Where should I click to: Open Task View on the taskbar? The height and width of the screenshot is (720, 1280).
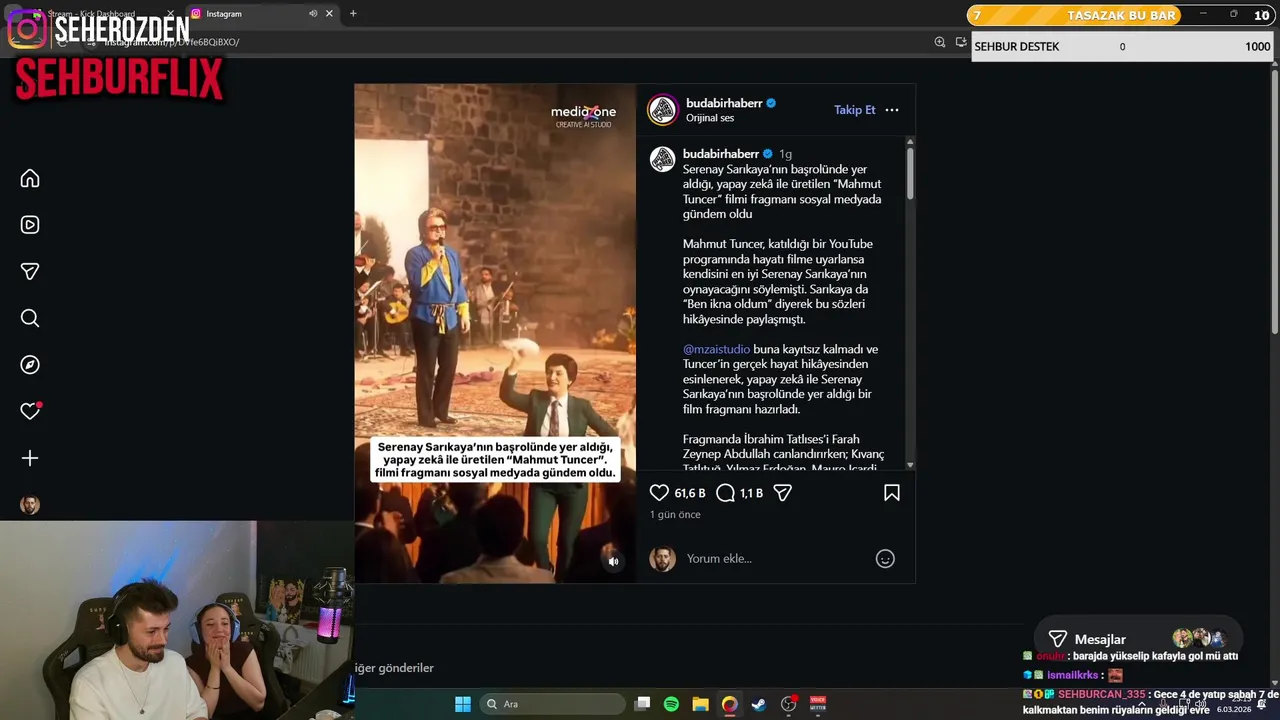(x=643, y=704)
